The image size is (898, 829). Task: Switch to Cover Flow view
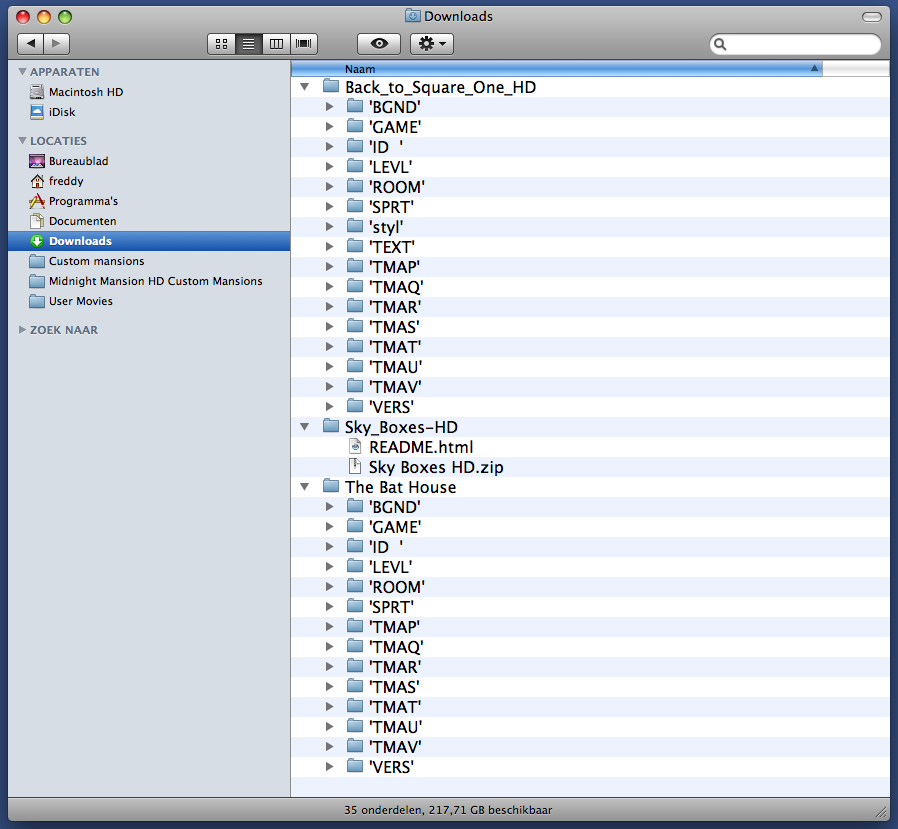coord(304,44)
